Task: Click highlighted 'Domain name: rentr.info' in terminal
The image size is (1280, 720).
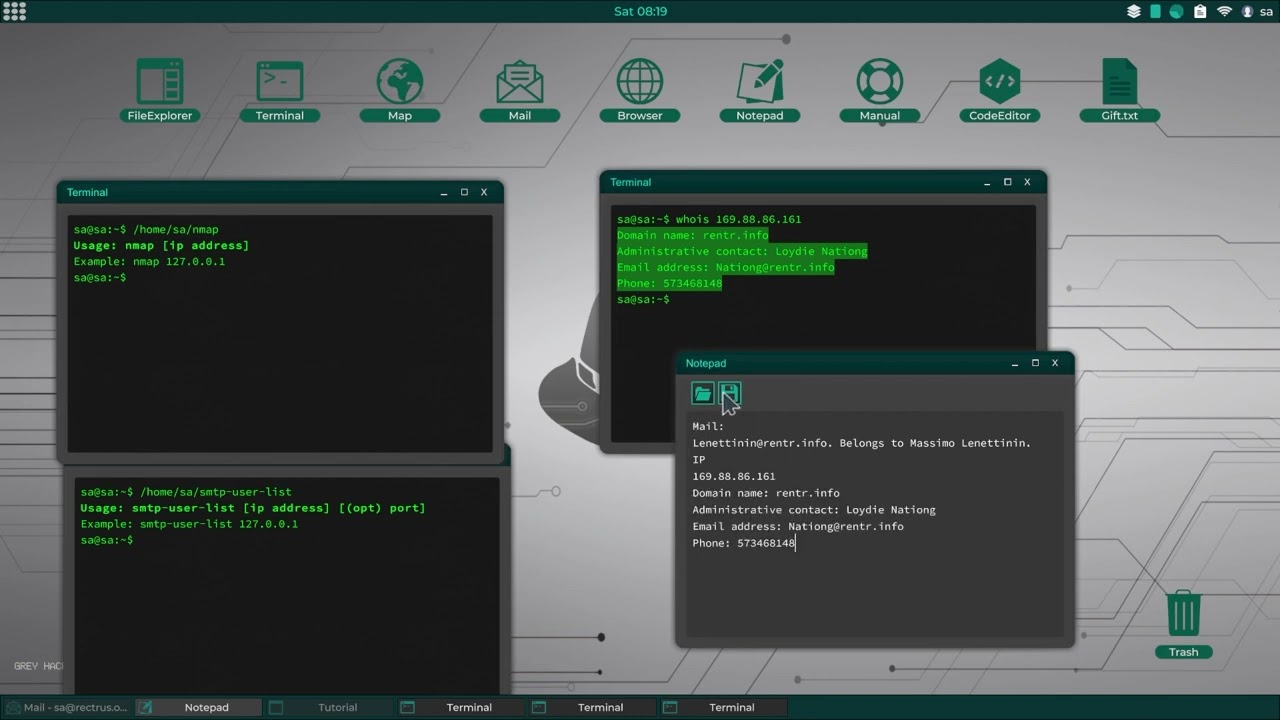Action: coord(693,235)
